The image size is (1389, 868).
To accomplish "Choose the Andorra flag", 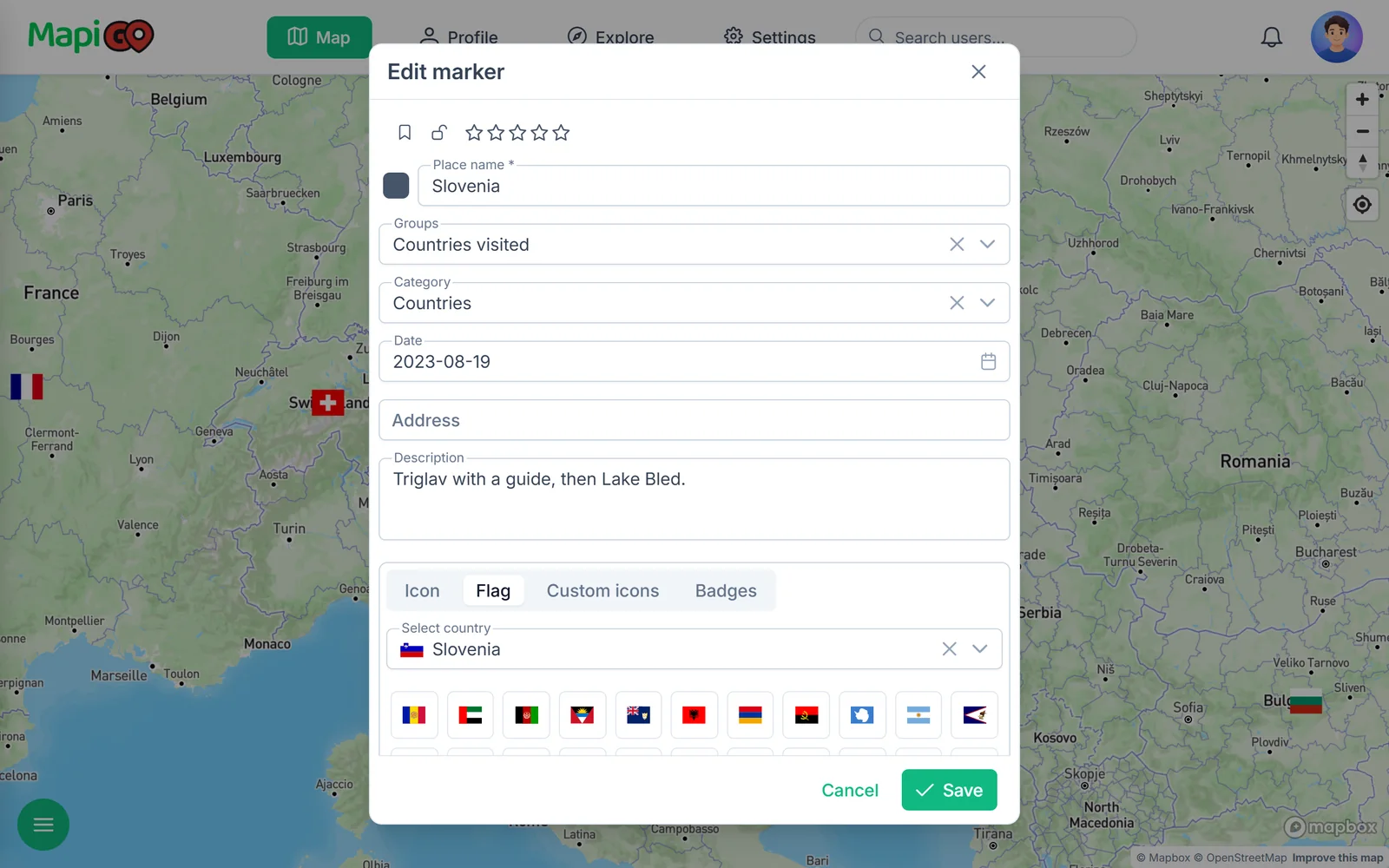I will click(x=414, y=715).
